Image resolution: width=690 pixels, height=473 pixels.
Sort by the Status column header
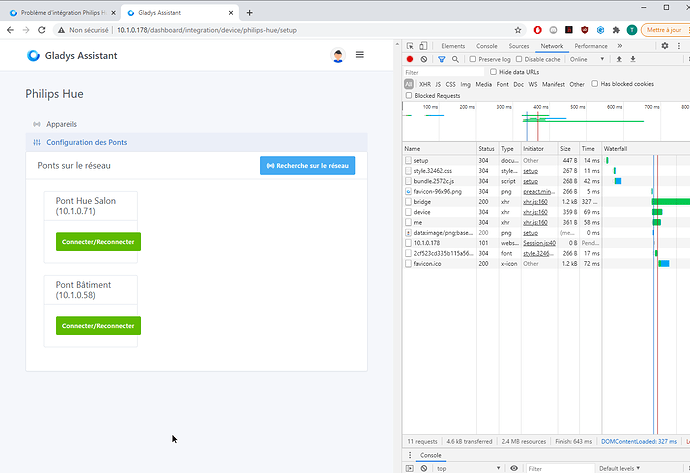tap(488, 149)
